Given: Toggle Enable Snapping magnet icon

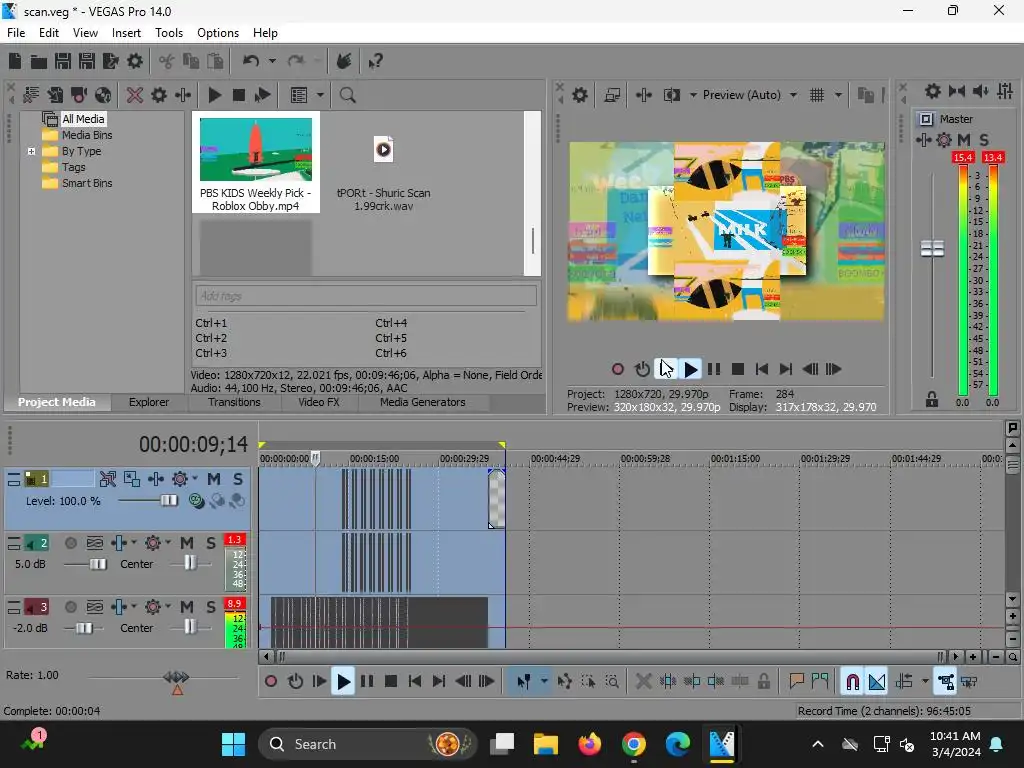Looking at the screenshot, I should (x=852, y=682).
